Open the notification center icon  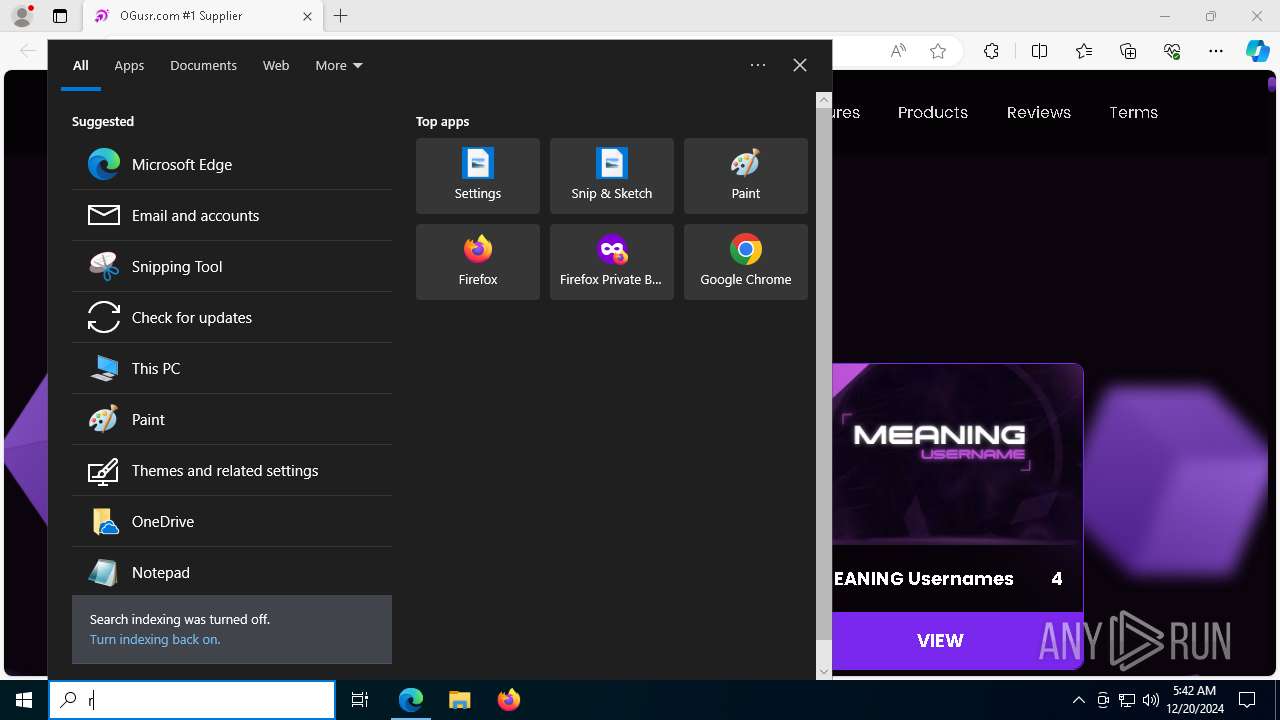pyautogui.click(x=1247, y=700)
